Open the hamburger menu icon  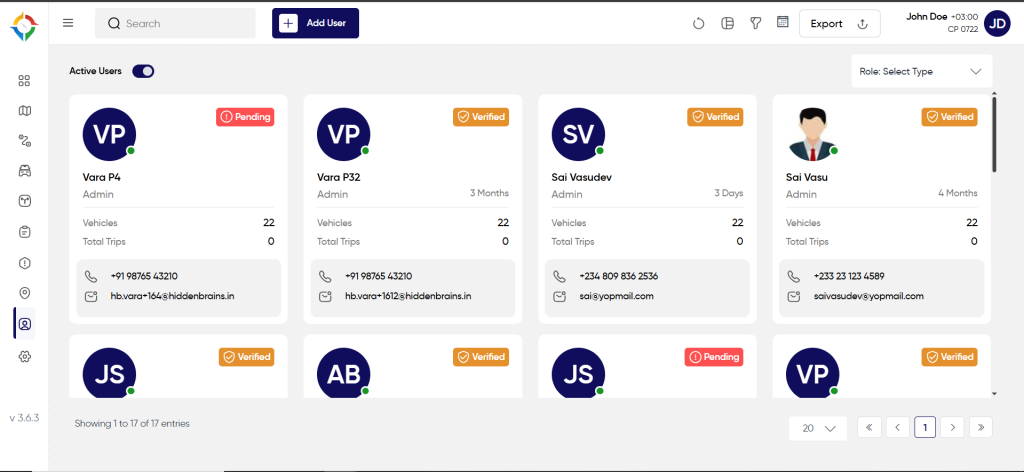[68, 23]
